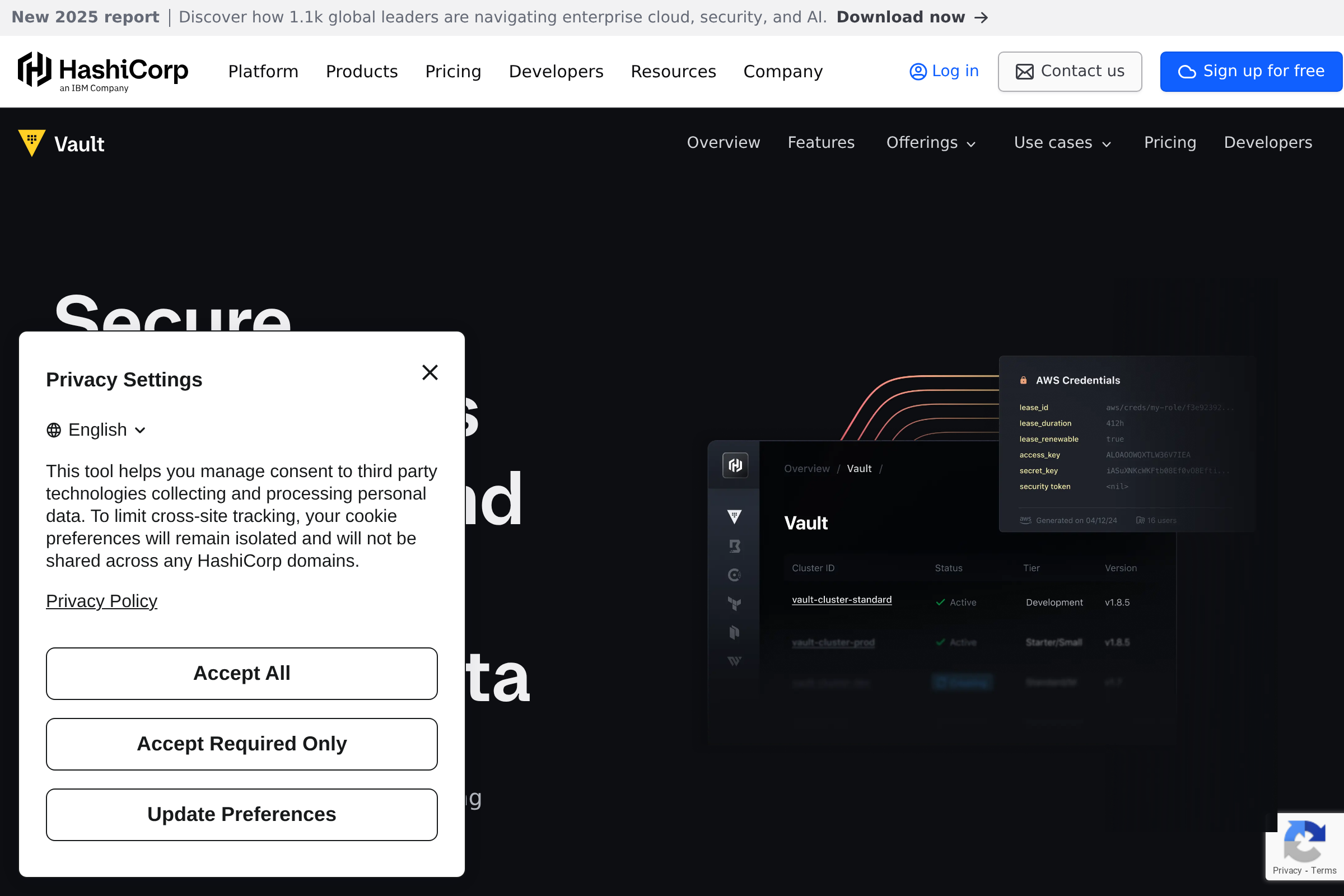Click the Waypoint icon at the sidebar bottom
The width and height of the screenshot is (1344, 896).
[734, 661]
